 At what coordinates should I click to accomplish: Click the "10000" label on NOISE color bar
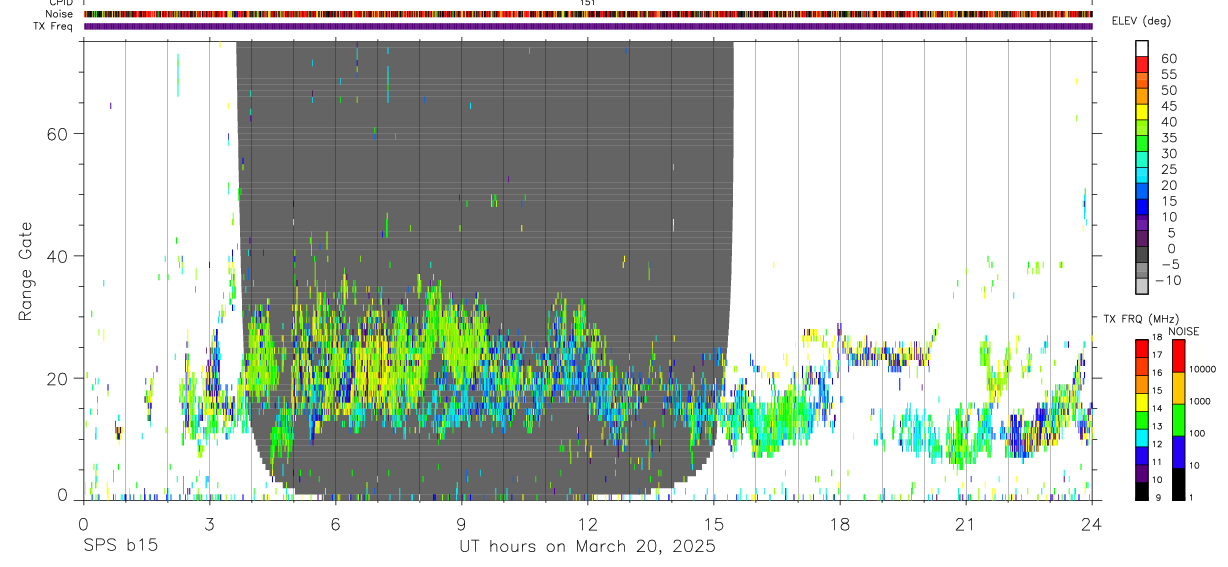[x=1202, y=369]
